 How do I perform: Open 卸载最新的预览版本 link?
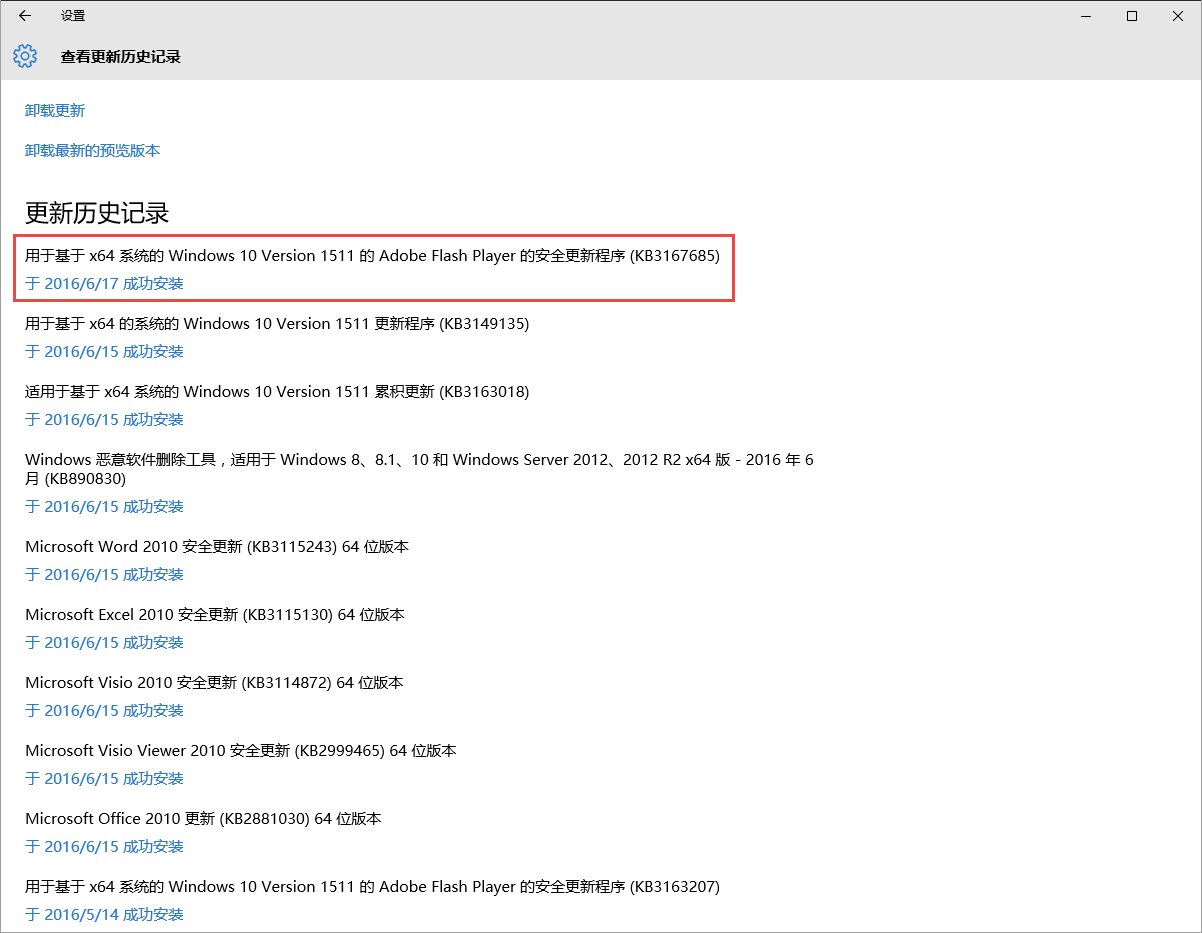92,151
